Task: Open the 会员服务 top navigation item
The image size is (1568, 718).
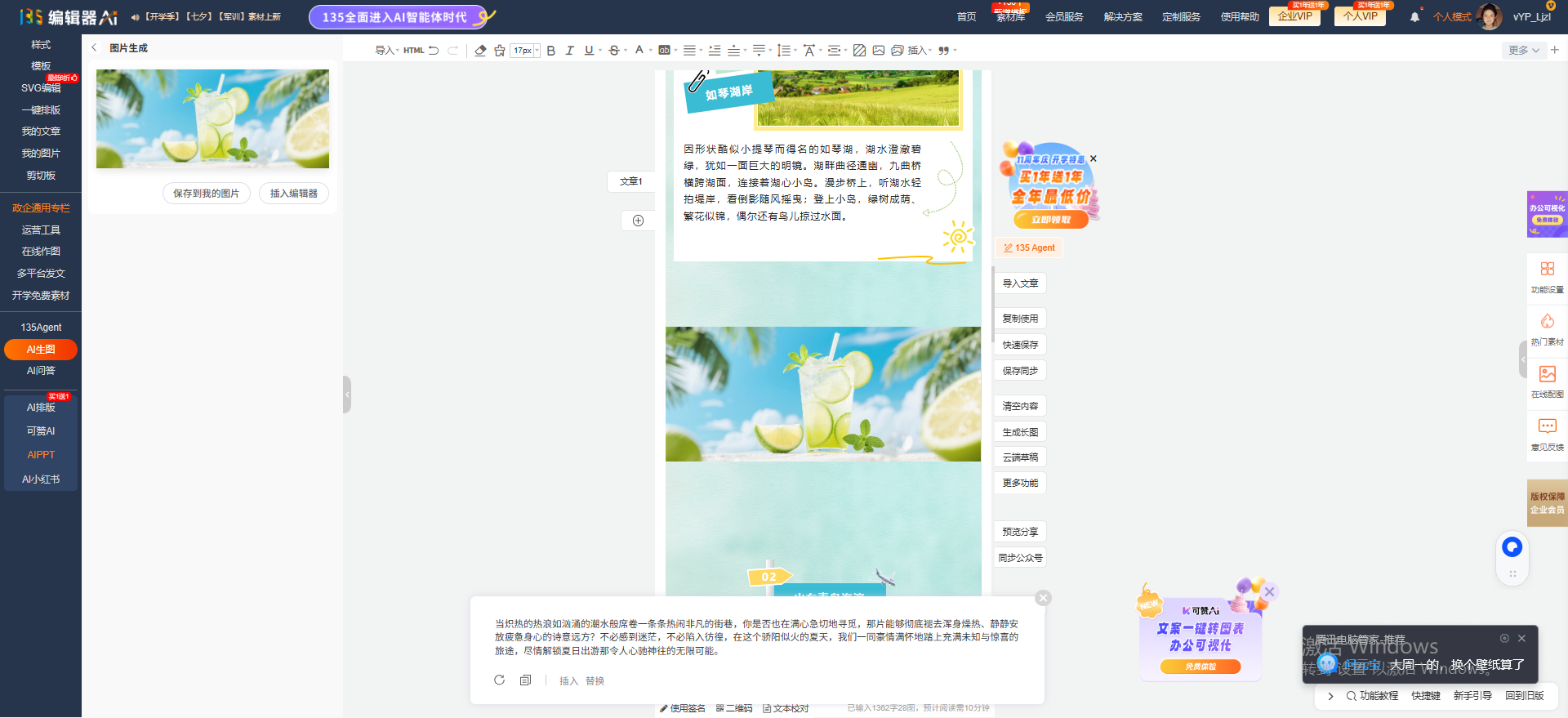Action: click(x=1064, y=16)
